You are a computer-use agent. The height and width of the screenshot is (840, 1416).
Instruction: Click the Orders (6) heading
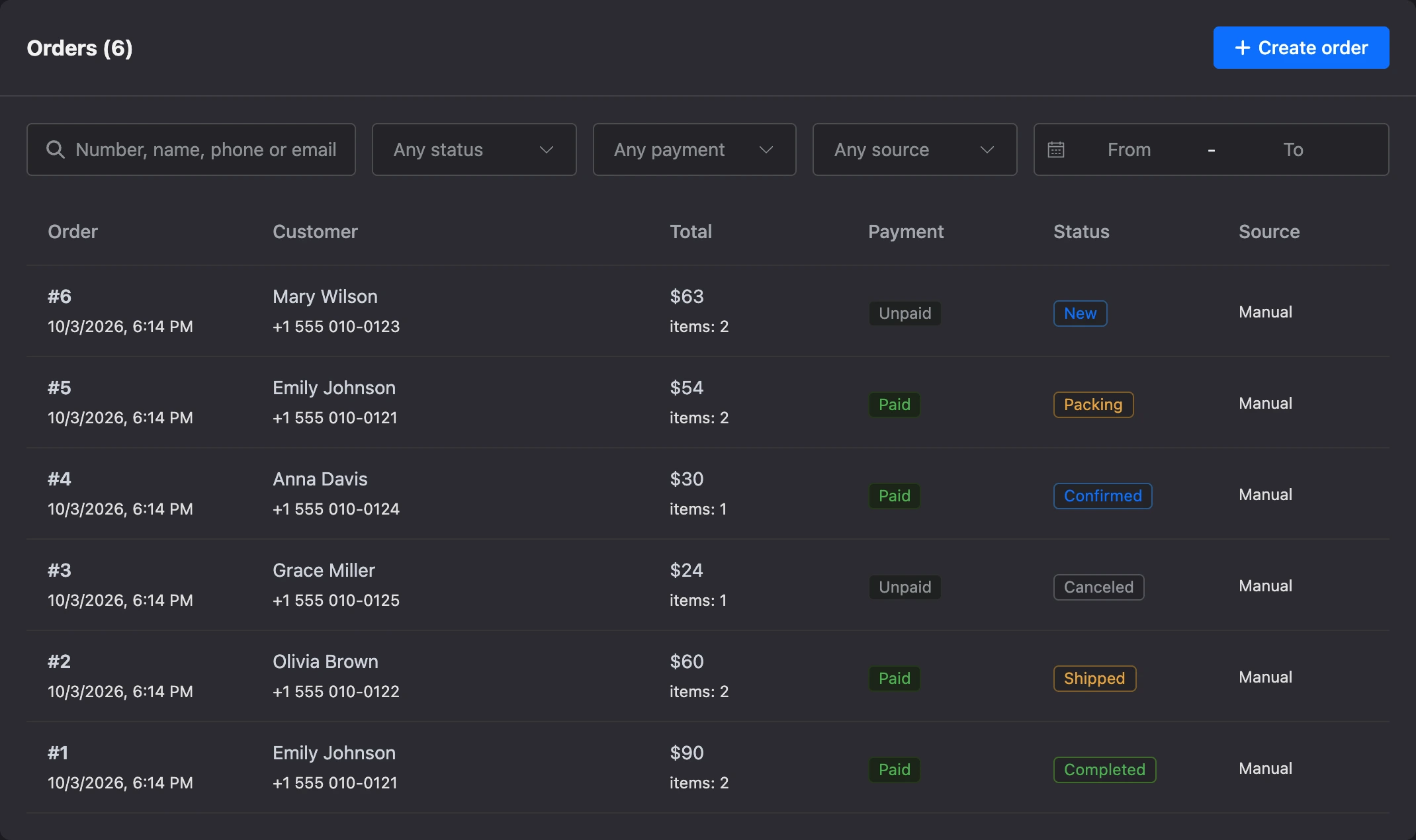(x=79, y=48)
